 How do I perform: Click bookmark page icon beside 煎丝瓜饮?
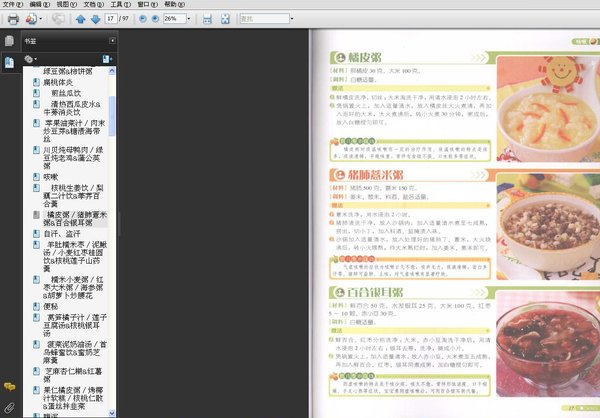36,93
